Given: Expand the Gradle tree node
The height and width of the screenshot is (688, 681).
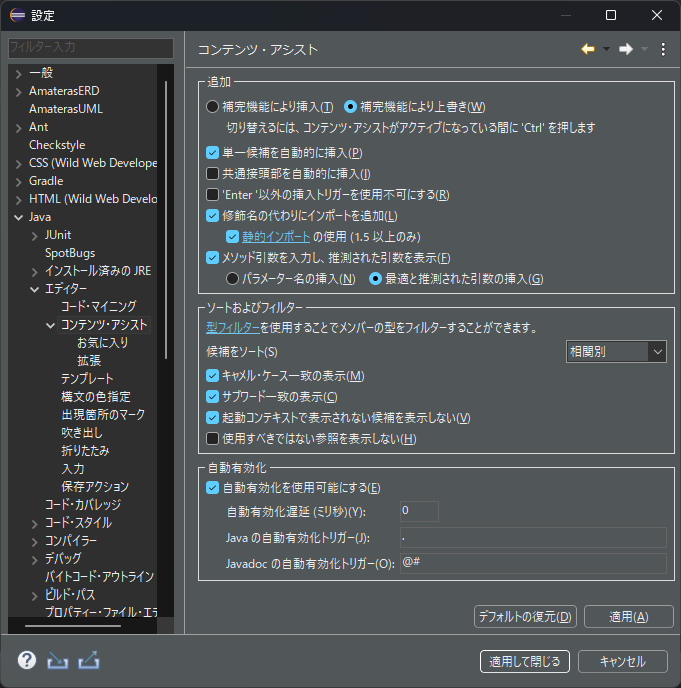Looking at the screenshot, I should coord(18,182).
